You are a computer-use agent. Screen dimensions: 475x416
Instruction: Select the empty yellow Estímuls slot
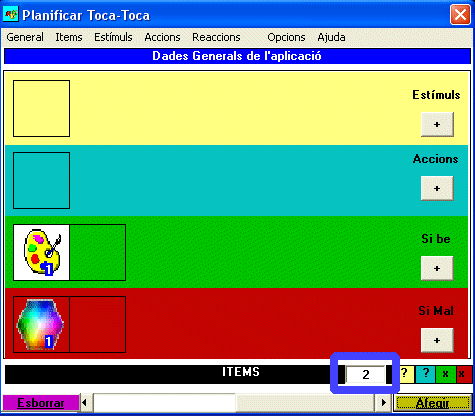pyautogui.click(x=41, y=108)
